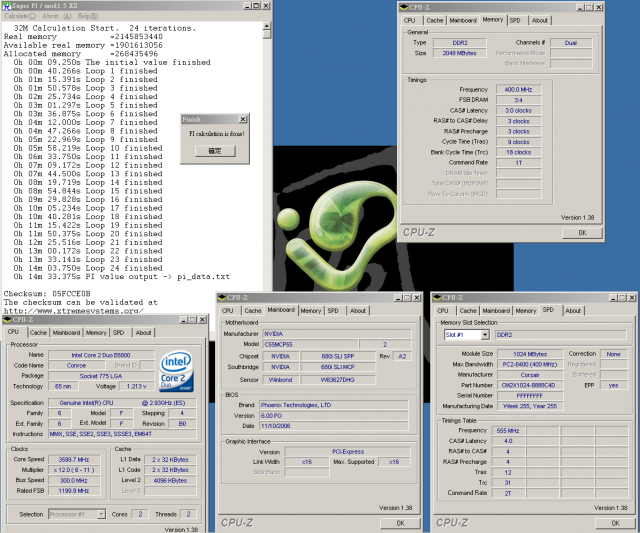
Task: Choose Memory tab in CPU window
Action: pos(96,333)
